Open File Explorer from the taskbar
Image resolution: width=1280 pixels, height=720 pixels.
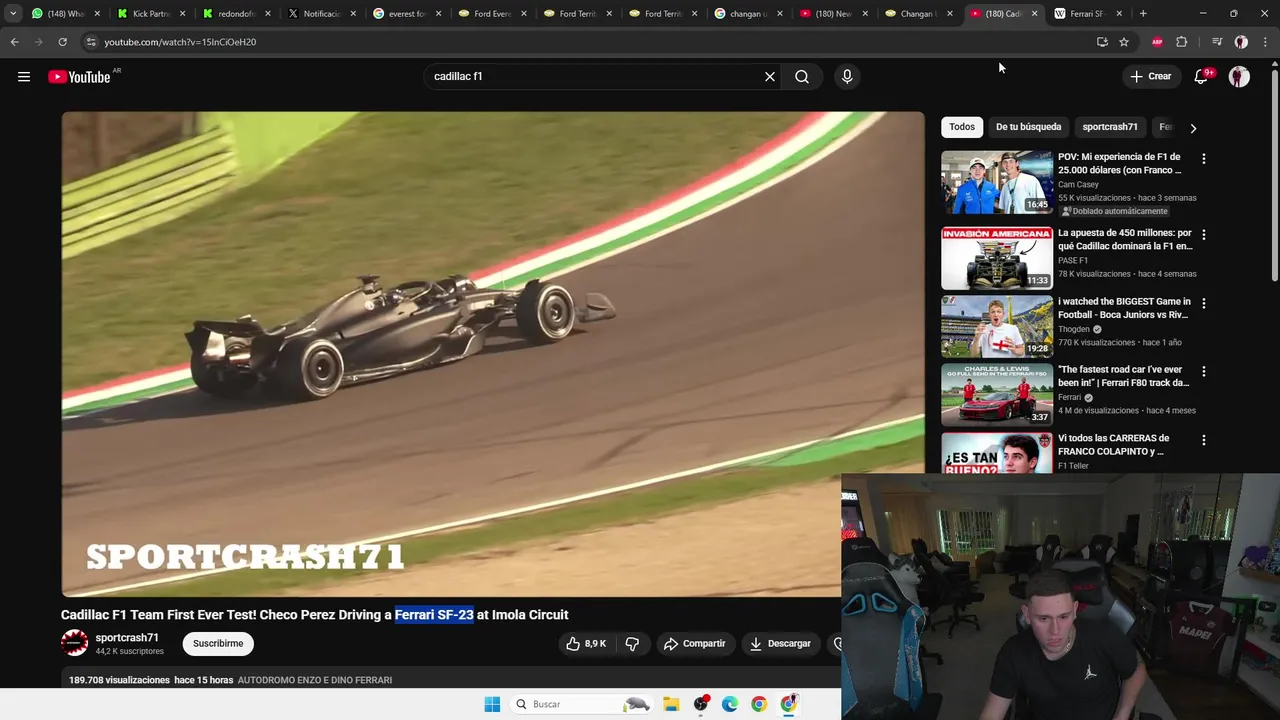[671, 704]
